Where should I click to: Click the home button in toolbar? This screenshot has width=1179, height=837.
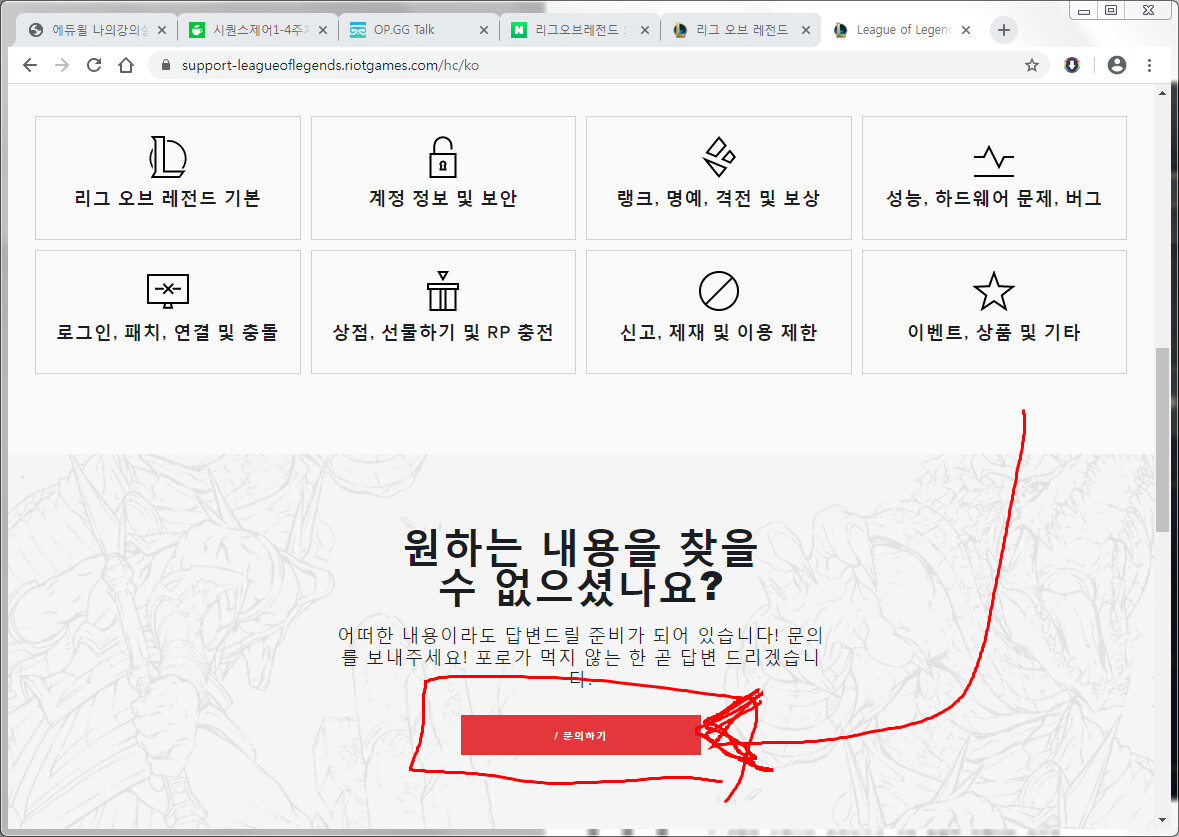tap(126, 65)
